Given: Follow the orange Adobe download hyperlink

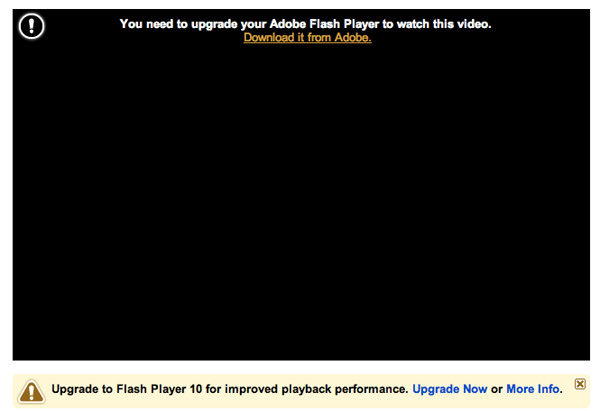Looking at the screenshot, I should pos(308,38).
